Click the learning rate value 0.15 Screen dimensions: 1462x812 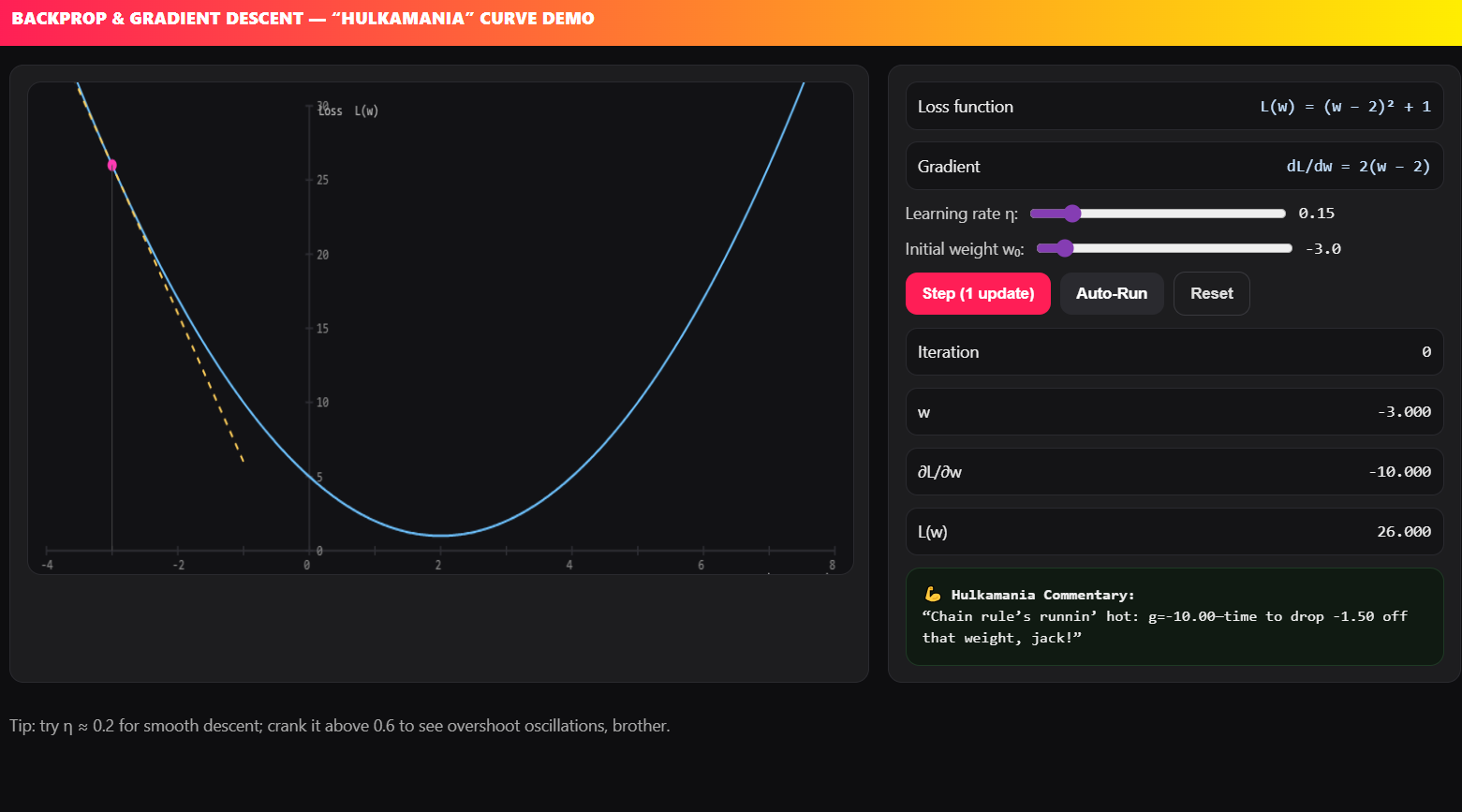click(x=1316, y=214)
